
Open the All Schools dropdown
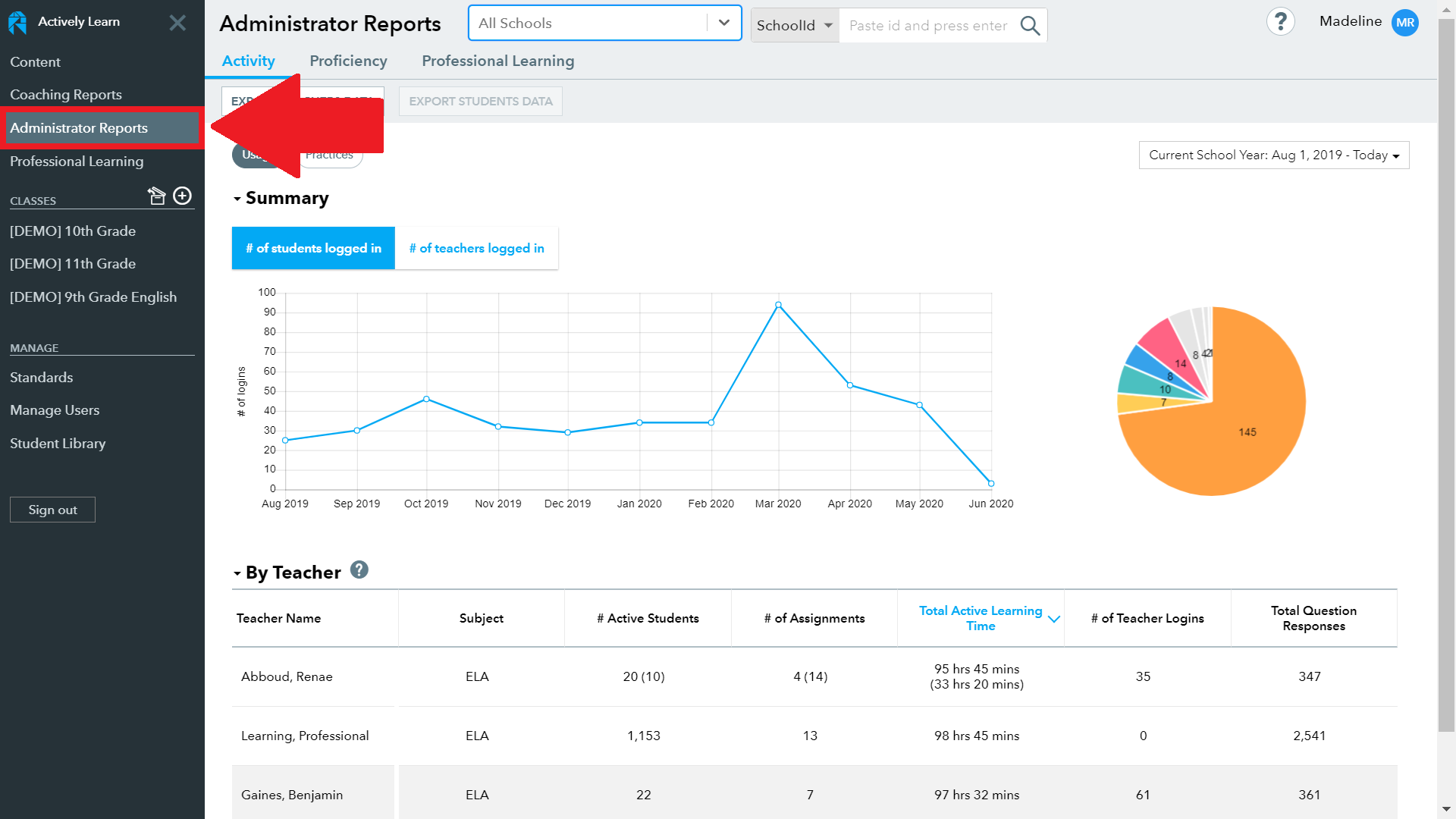[x=723, y=23]
